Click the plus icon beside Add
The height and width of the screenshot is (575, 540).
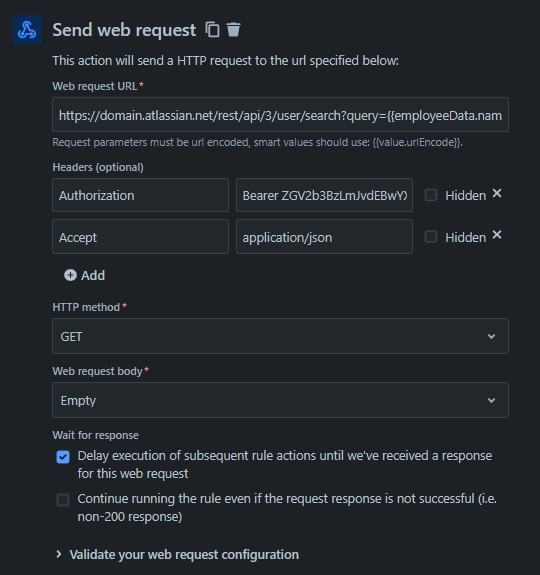click(x=70, y=275)
